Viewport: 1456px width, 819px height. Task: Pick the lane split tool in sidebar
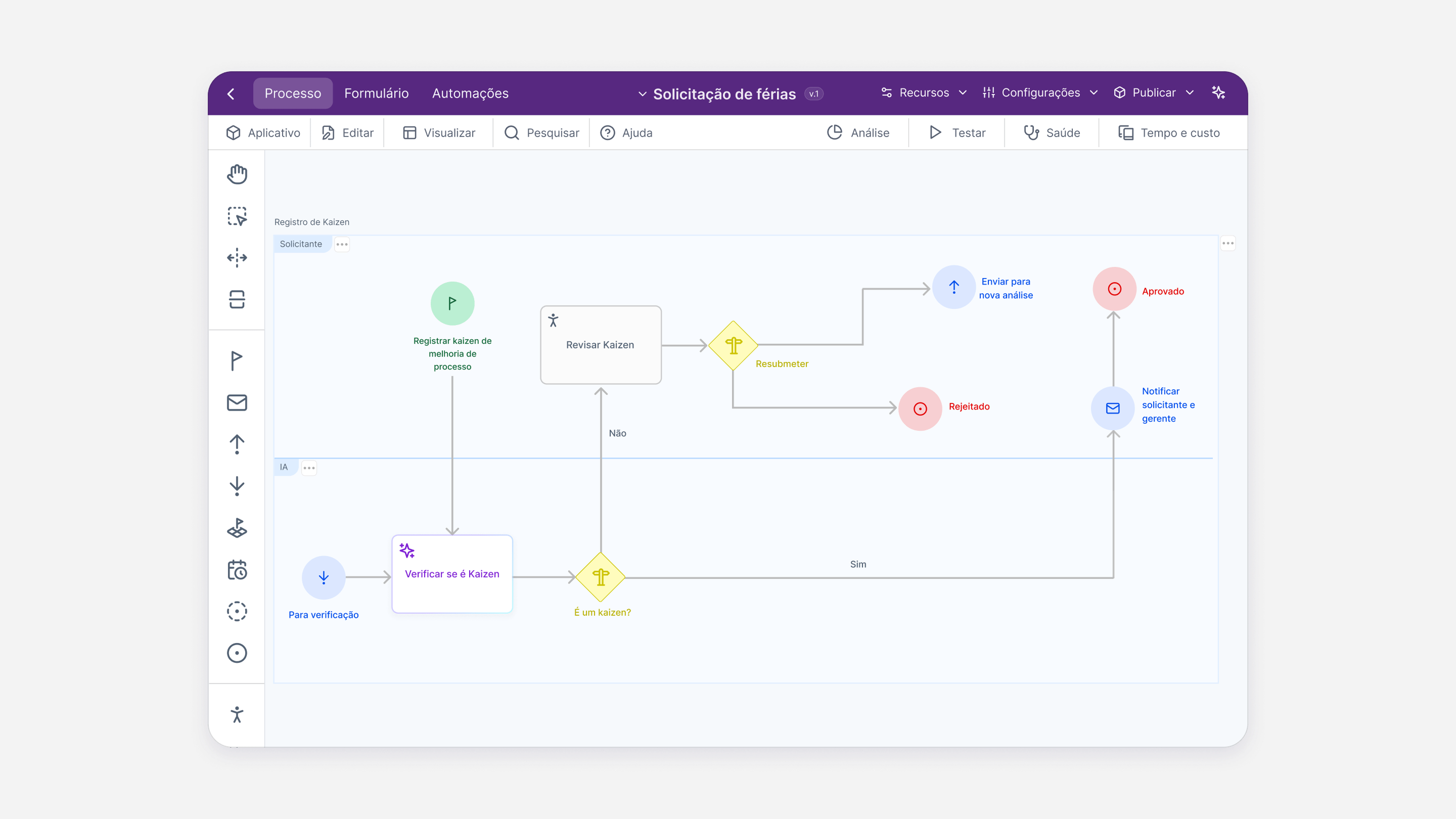point(237,300)
